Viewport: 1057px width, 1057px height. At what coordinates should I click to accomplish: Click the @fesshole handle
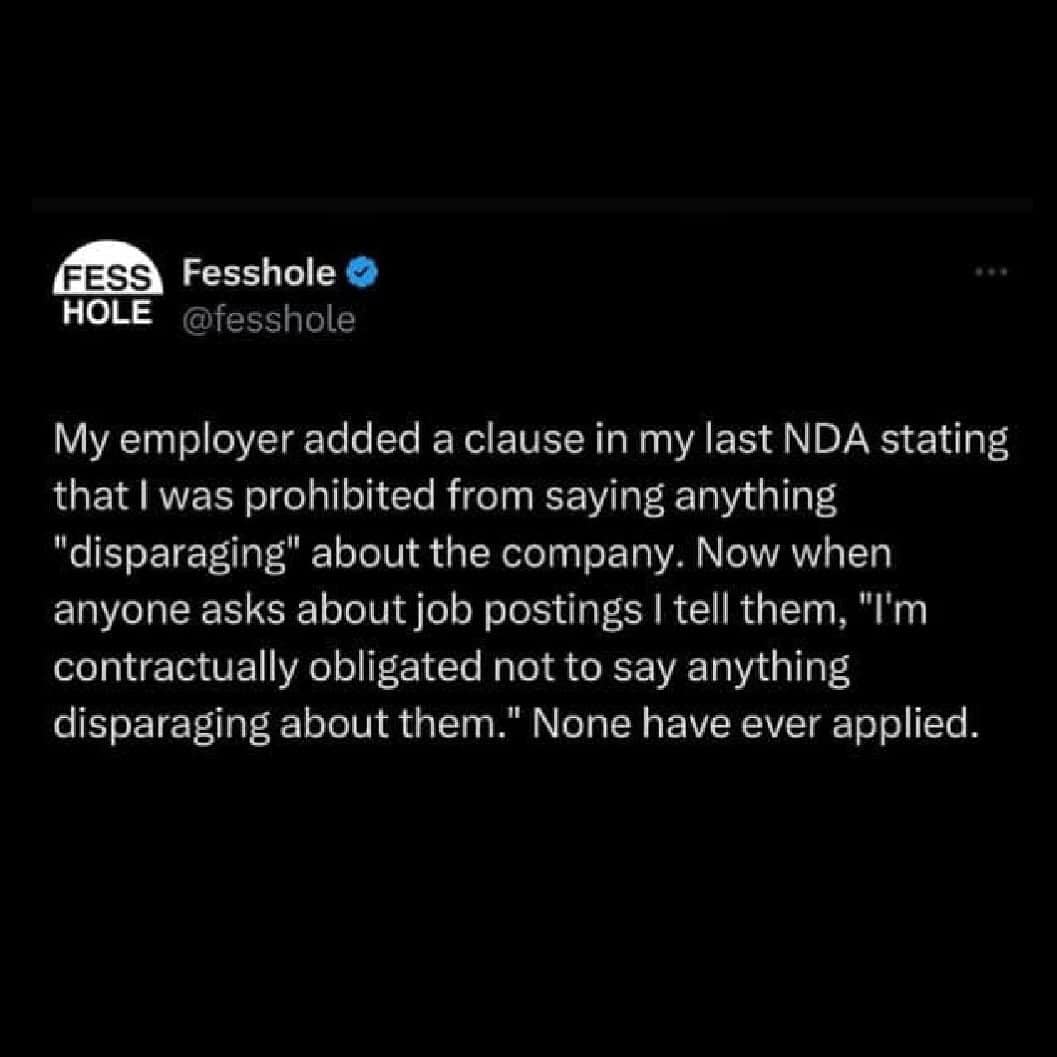[x=269, y=319]
